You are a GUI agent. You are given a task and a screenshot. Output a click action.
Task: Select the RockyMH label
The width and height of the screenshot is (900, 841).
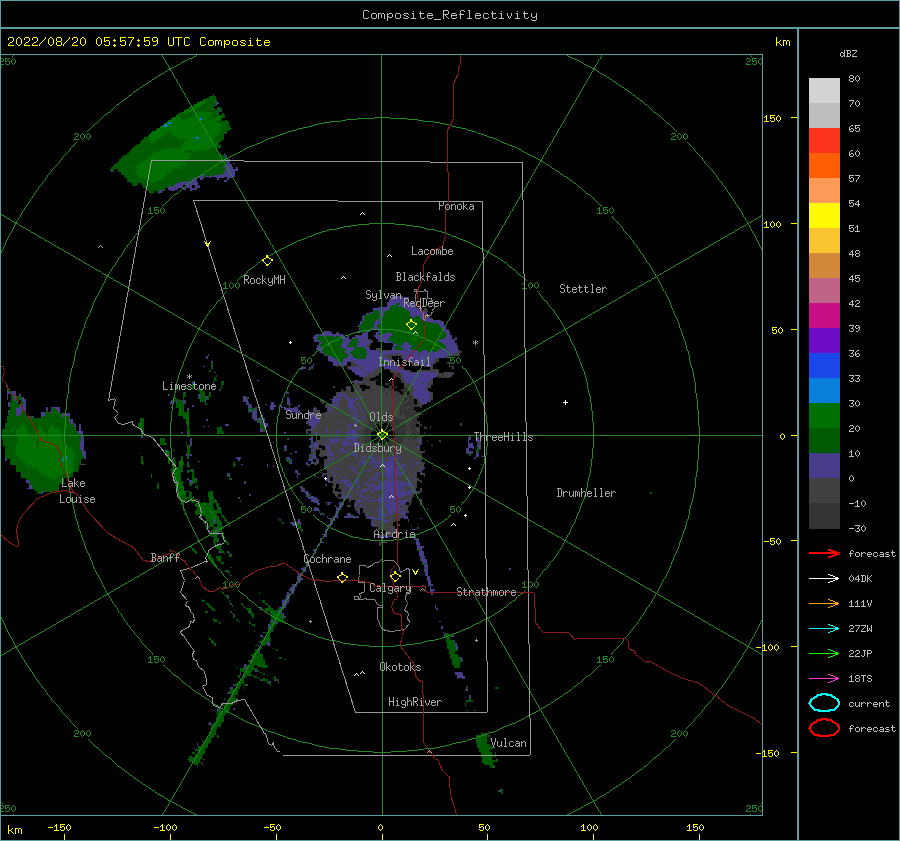264,280
